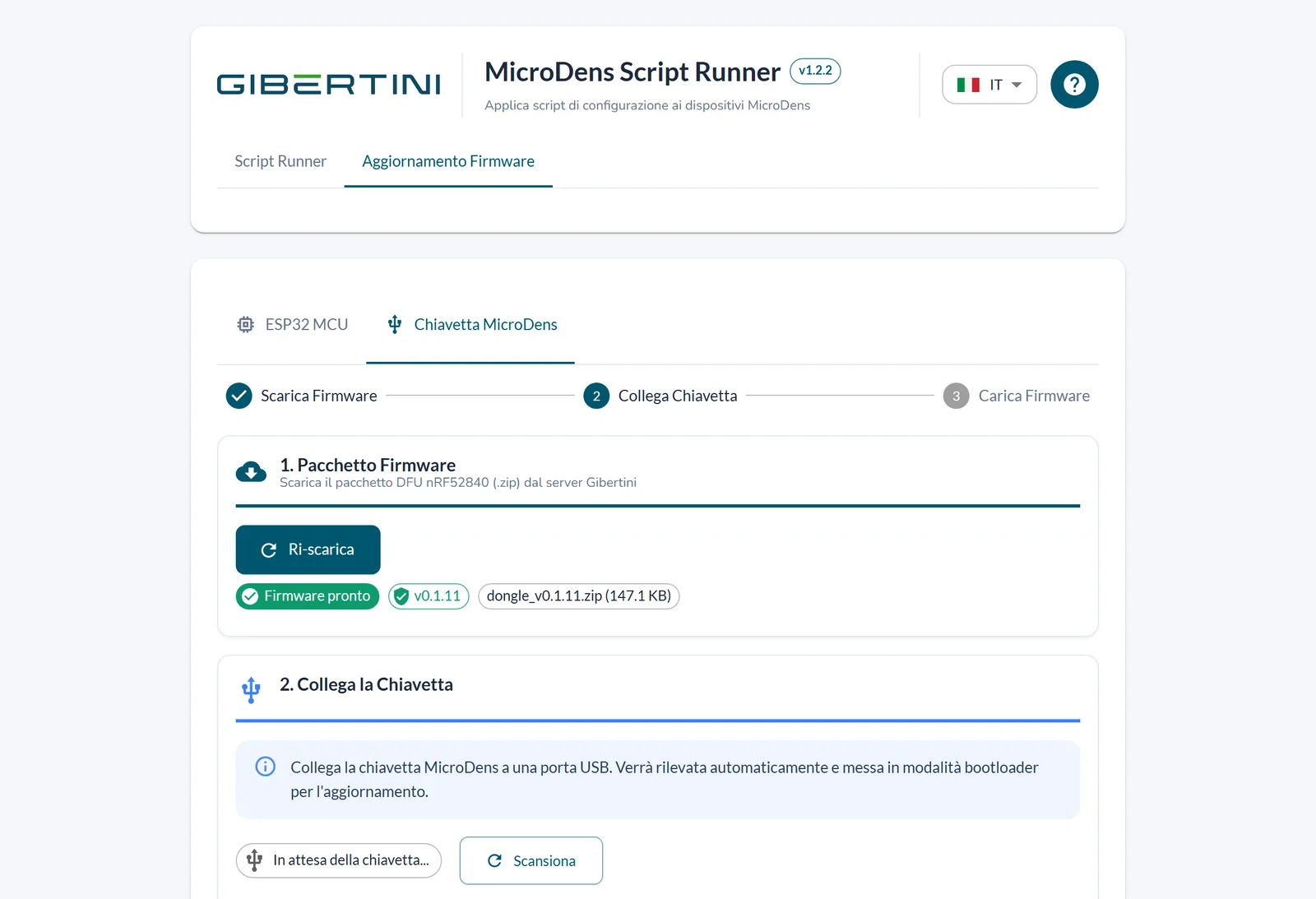The height and width of the screenshot is (899, 1316).
Task: Click the 1. Pacchetto Firmware heading
Action: [x=368, y=465]
